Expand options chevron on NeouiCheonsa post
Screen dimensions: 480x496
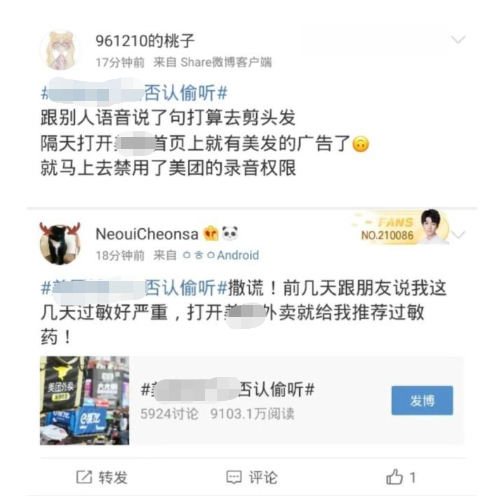(459, 235)
